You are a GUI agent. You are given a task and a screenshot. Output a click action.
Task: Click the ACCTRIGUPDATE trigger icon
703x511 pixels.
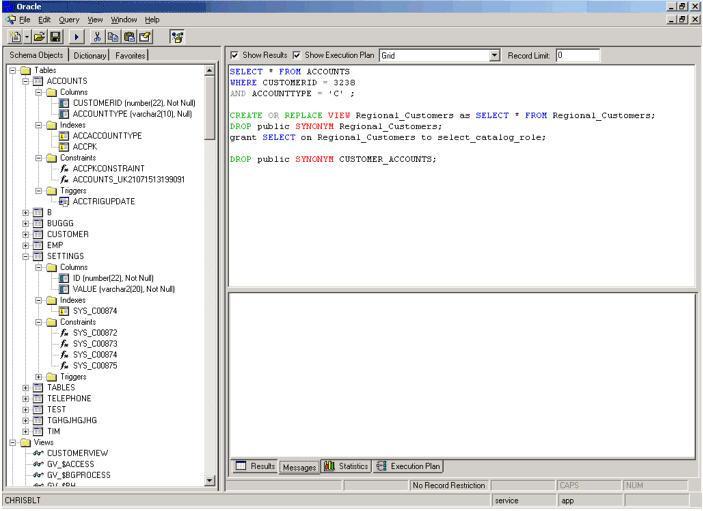(64, 202)
